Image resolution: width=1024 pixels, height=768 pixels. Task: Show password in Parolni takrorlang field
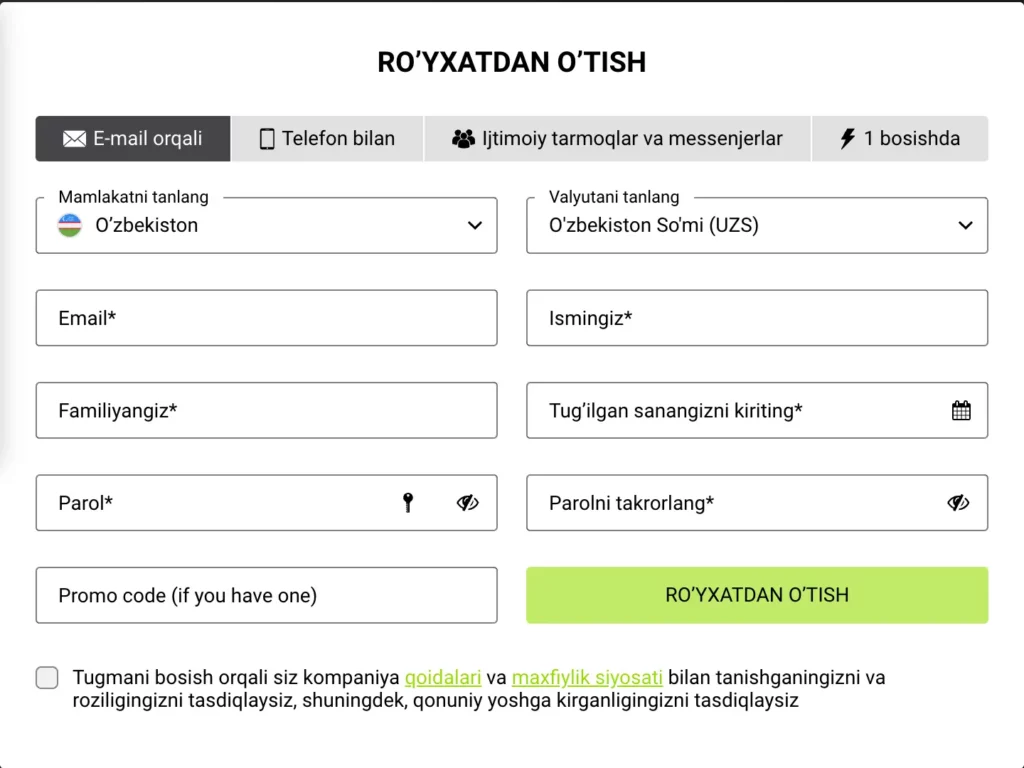pyautogui.click(x=958, y=503)
